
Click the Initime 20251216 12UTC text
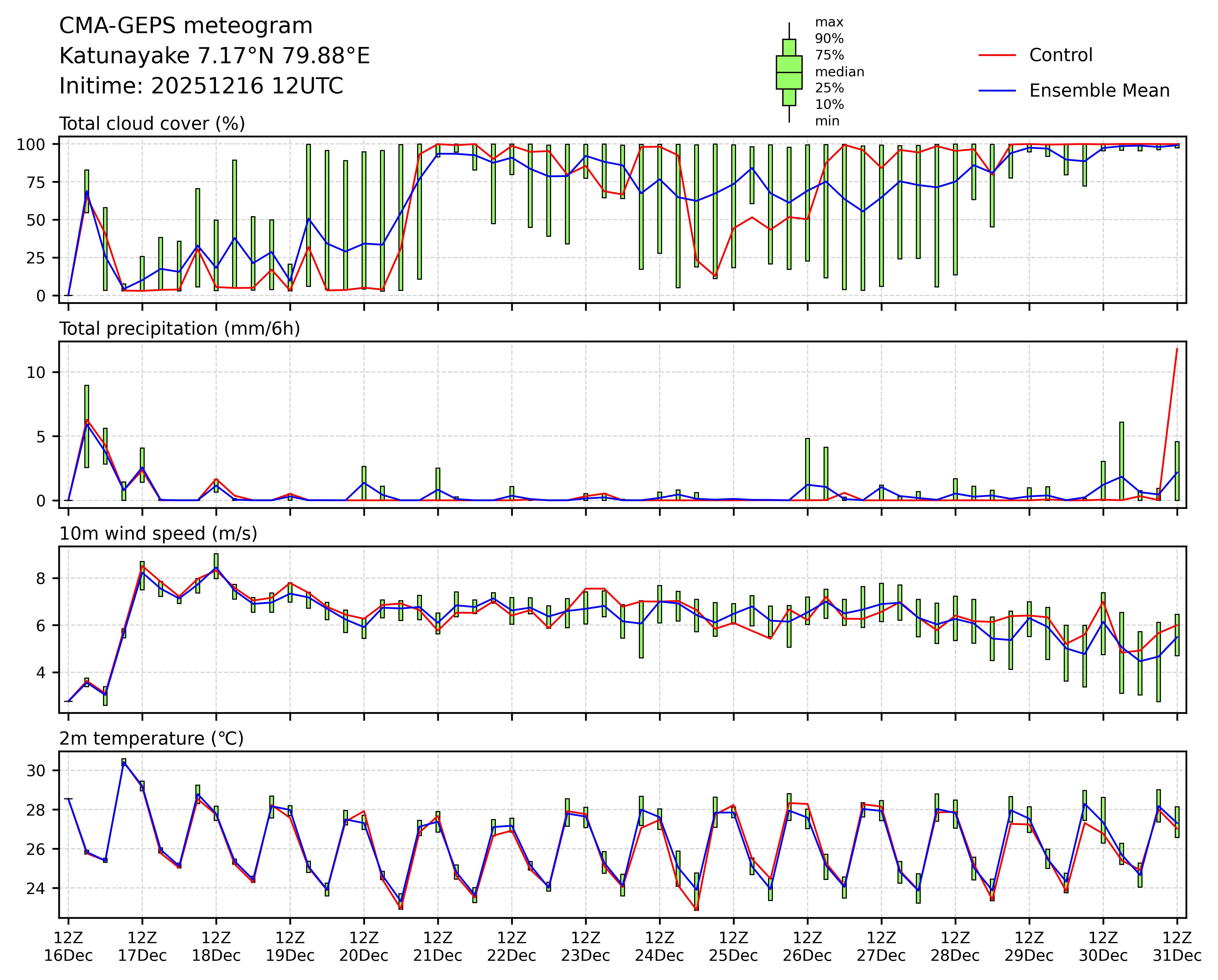[201, 86]
